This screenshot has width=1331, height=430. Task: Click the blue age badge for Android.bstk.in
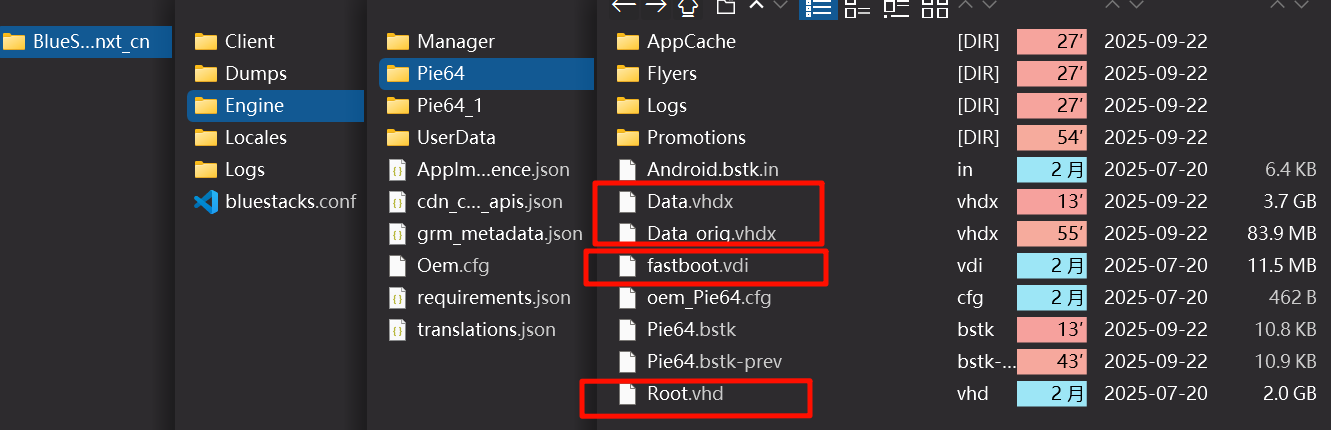[1051, 170]
